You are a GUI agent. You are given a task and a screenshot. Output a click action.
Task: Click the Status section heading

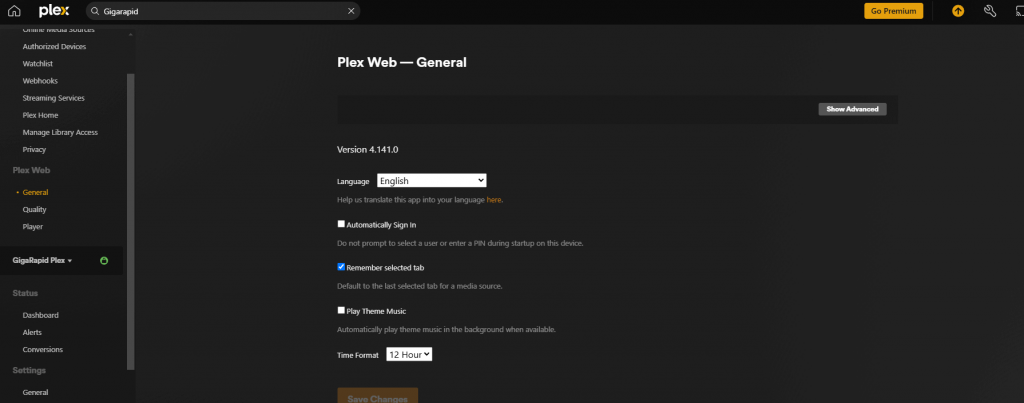click(x=25, y=293)
